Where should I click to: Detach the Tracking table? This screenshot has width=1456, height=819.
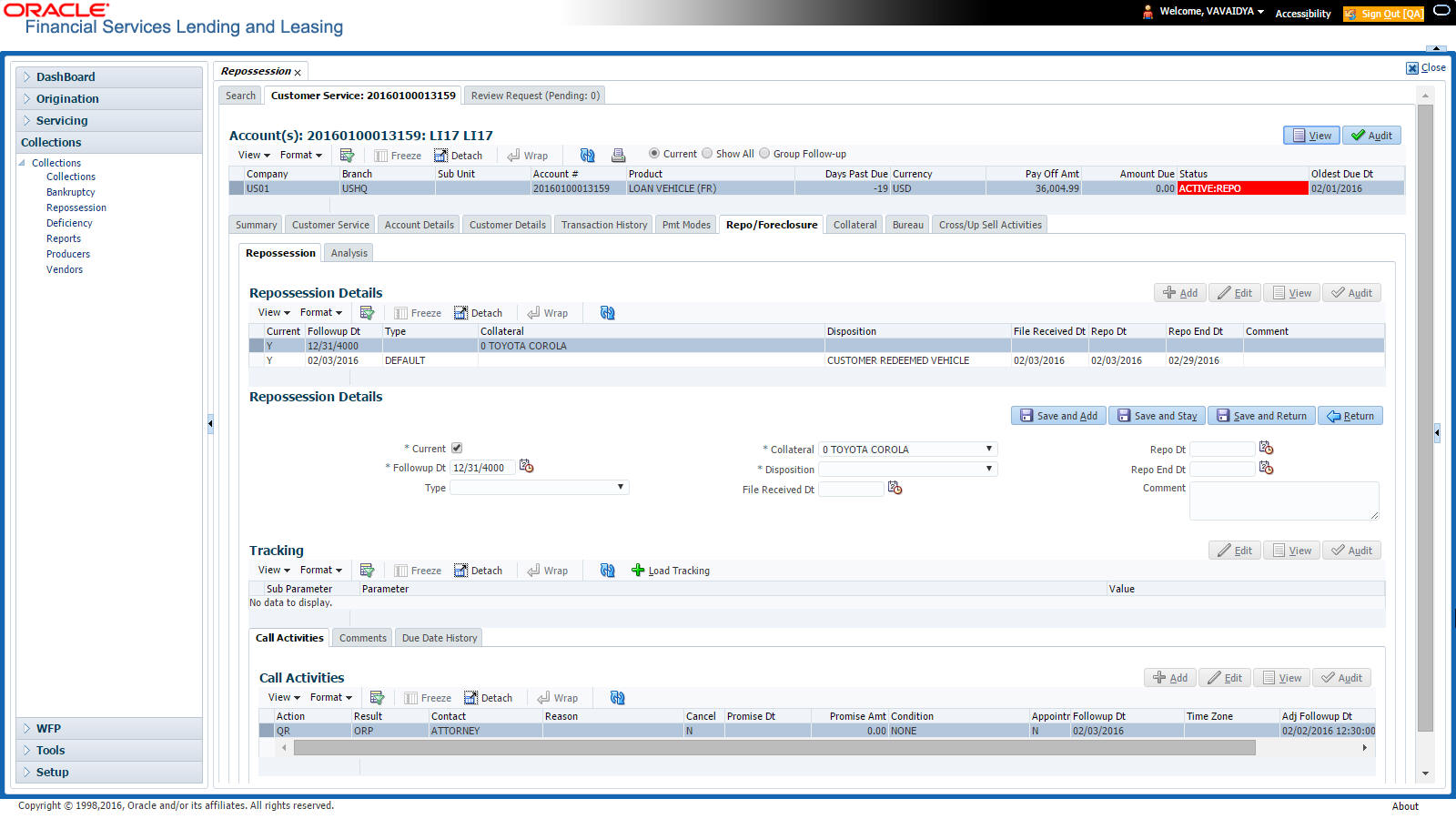click(x=478, y=571)
